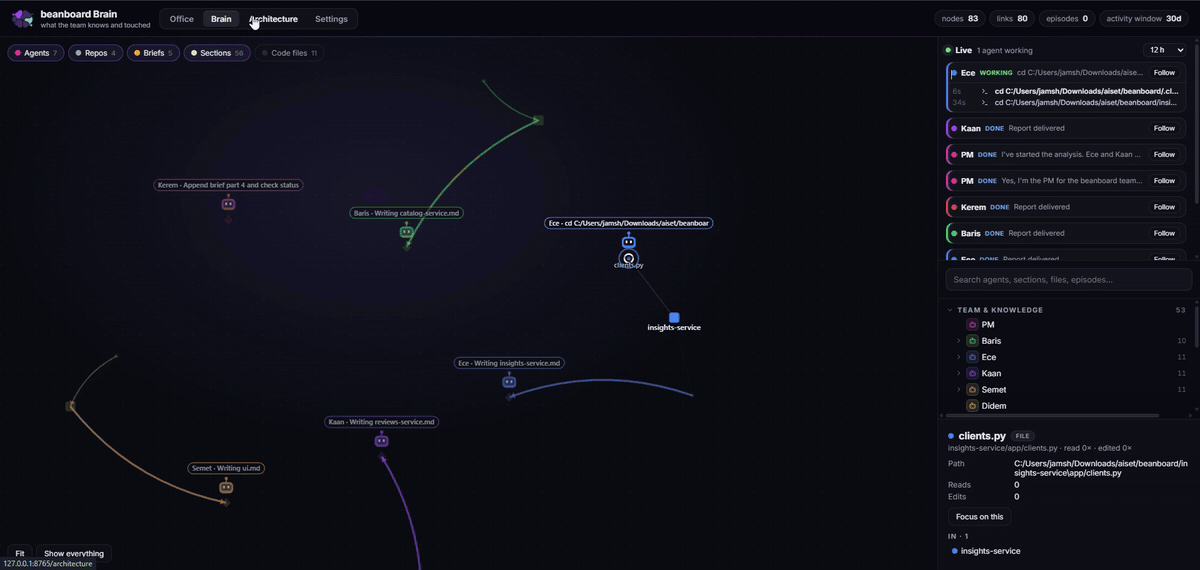Image resolution: width=1200 pixels, height=570 pixels.
Task: Open the 12 h time range dropdown
Action: [x=1167, y=50]
